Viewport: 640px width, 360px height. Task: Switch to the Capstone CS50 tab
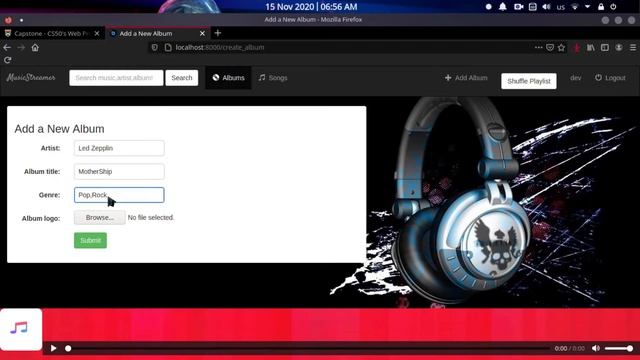52,33
